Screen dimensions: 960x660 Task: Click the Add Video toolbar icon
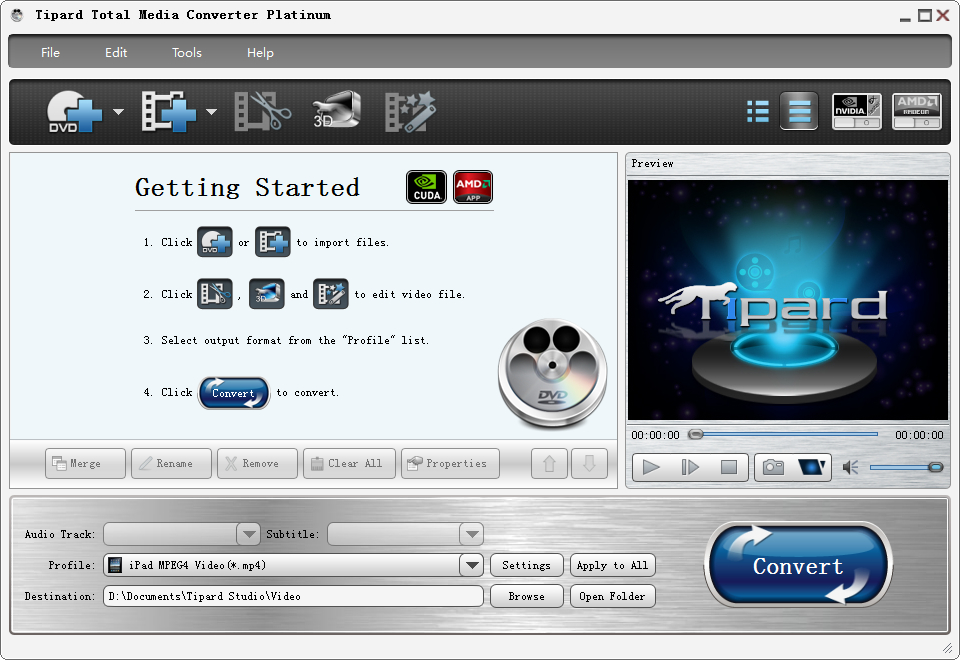pyautogui.click(x=169, y=112)
